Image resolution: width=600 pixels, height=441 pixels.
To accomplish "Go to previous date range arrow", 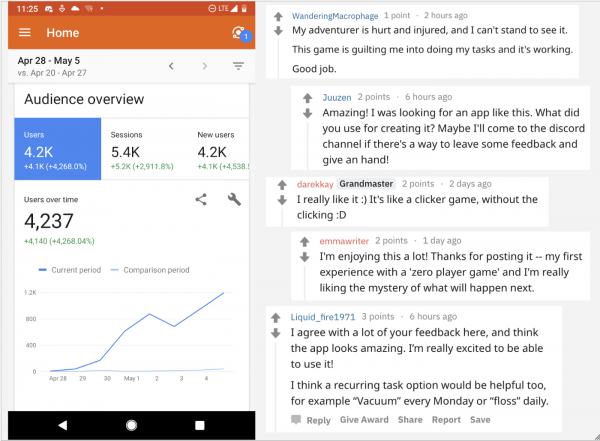I will tap(170, 66).
